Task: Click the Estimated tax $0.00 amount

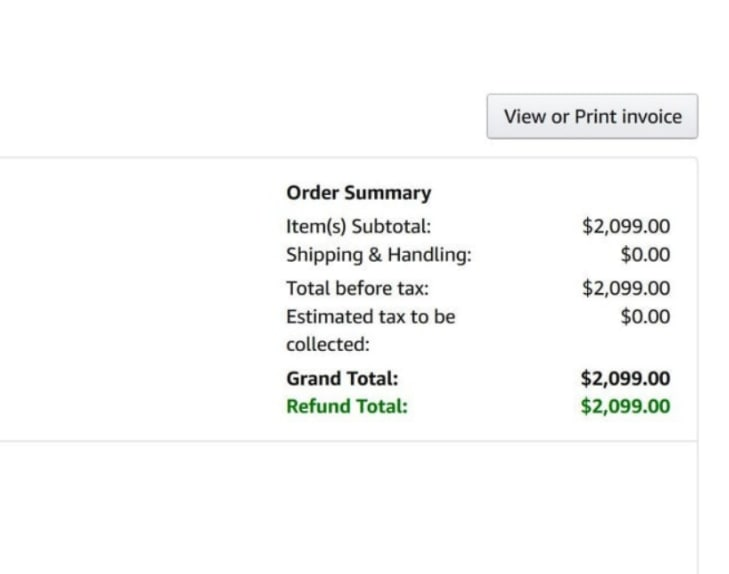Action: click(x=645, y=317)
